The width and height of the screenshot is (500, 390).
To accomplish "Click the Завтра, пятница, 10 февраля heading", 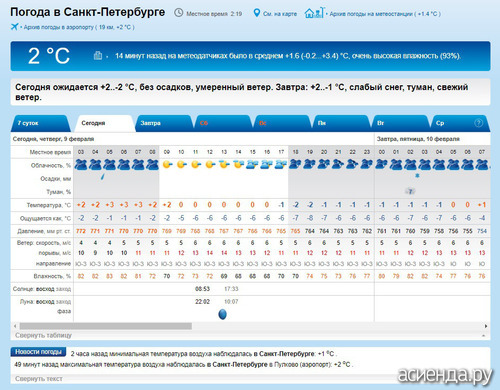I will pos(418,139).
